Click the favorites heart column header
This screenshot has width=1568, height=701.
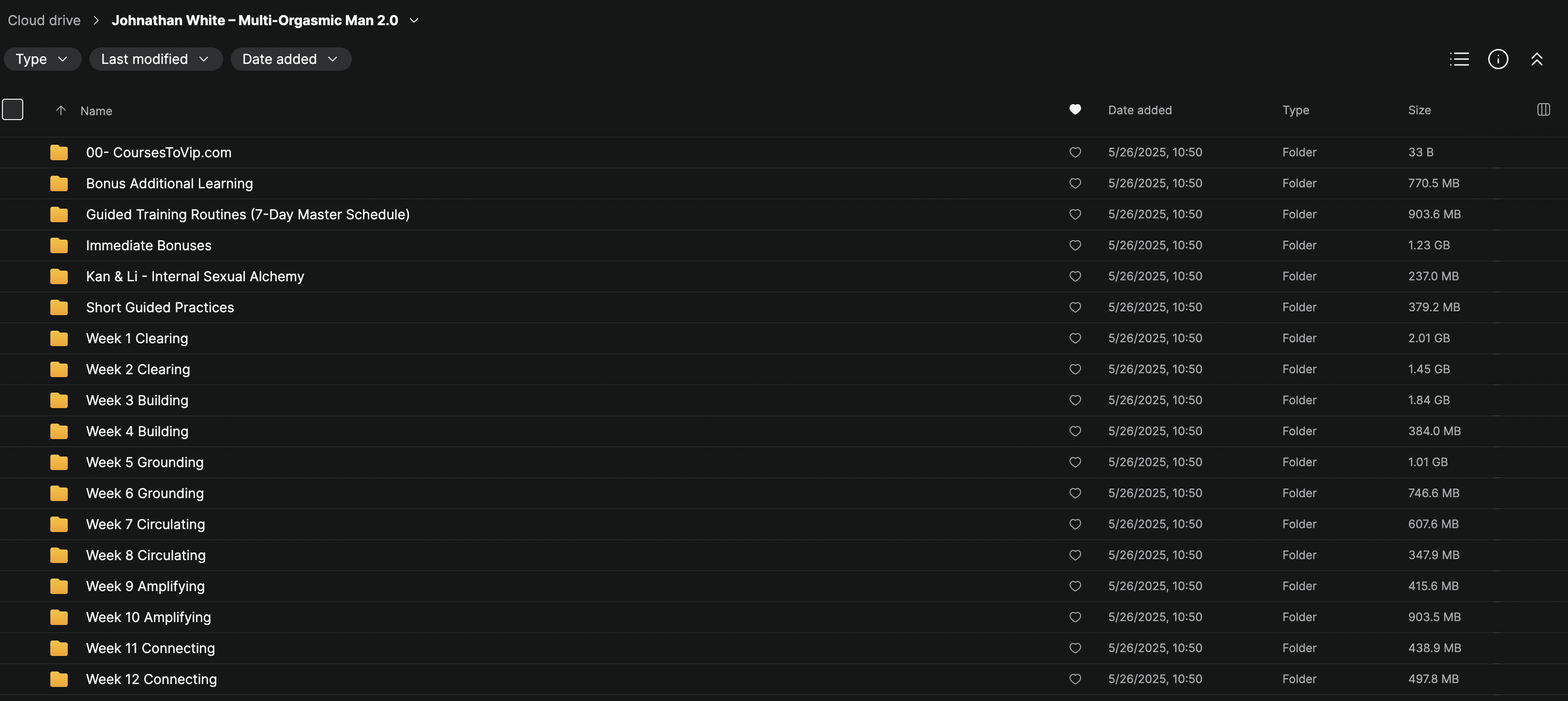coord(1075,109)
